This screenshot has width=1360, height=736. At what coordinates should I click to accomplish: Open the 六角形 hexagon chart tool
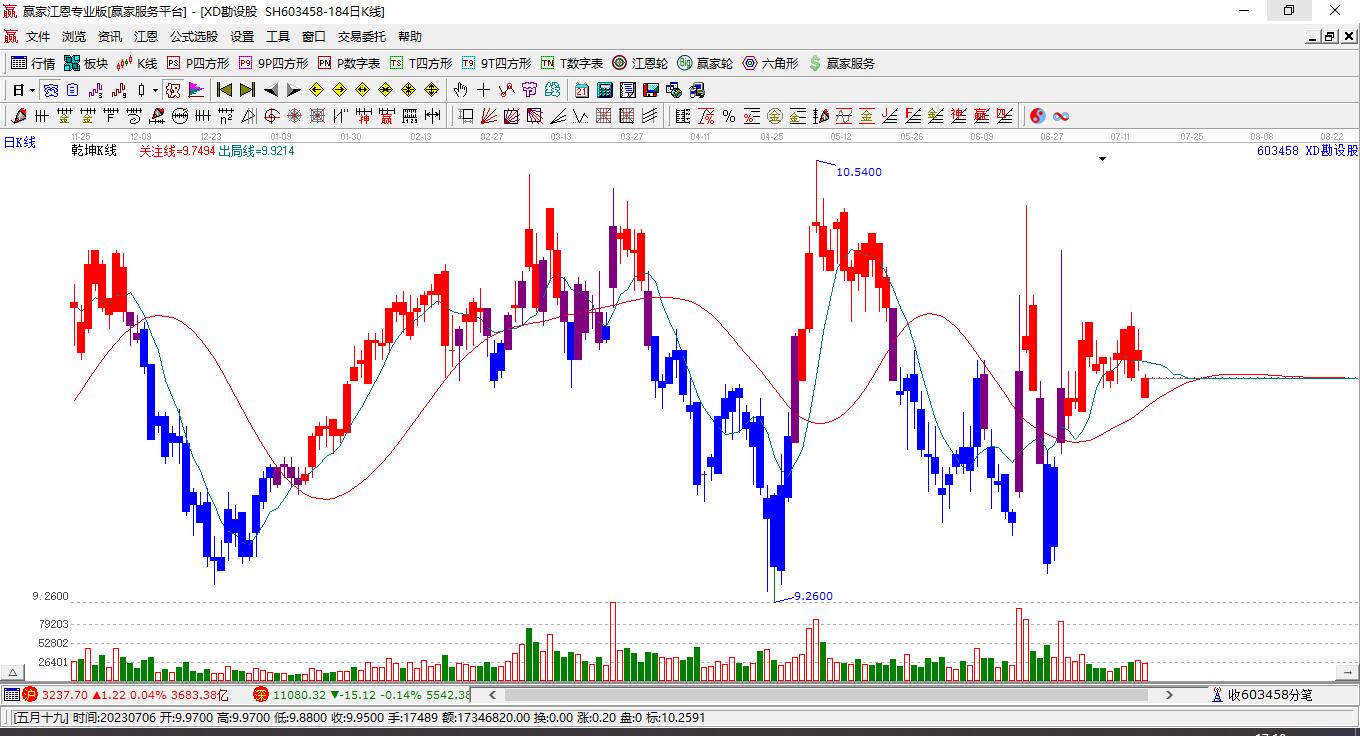click(770, 63)
